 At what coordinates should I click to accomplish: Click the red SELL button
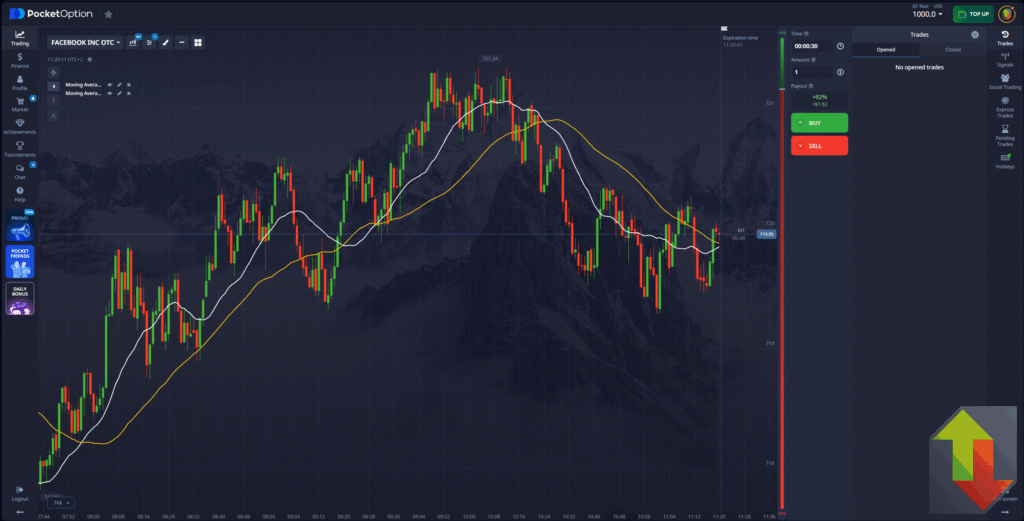pyautogui.click(x=820, y=146)
